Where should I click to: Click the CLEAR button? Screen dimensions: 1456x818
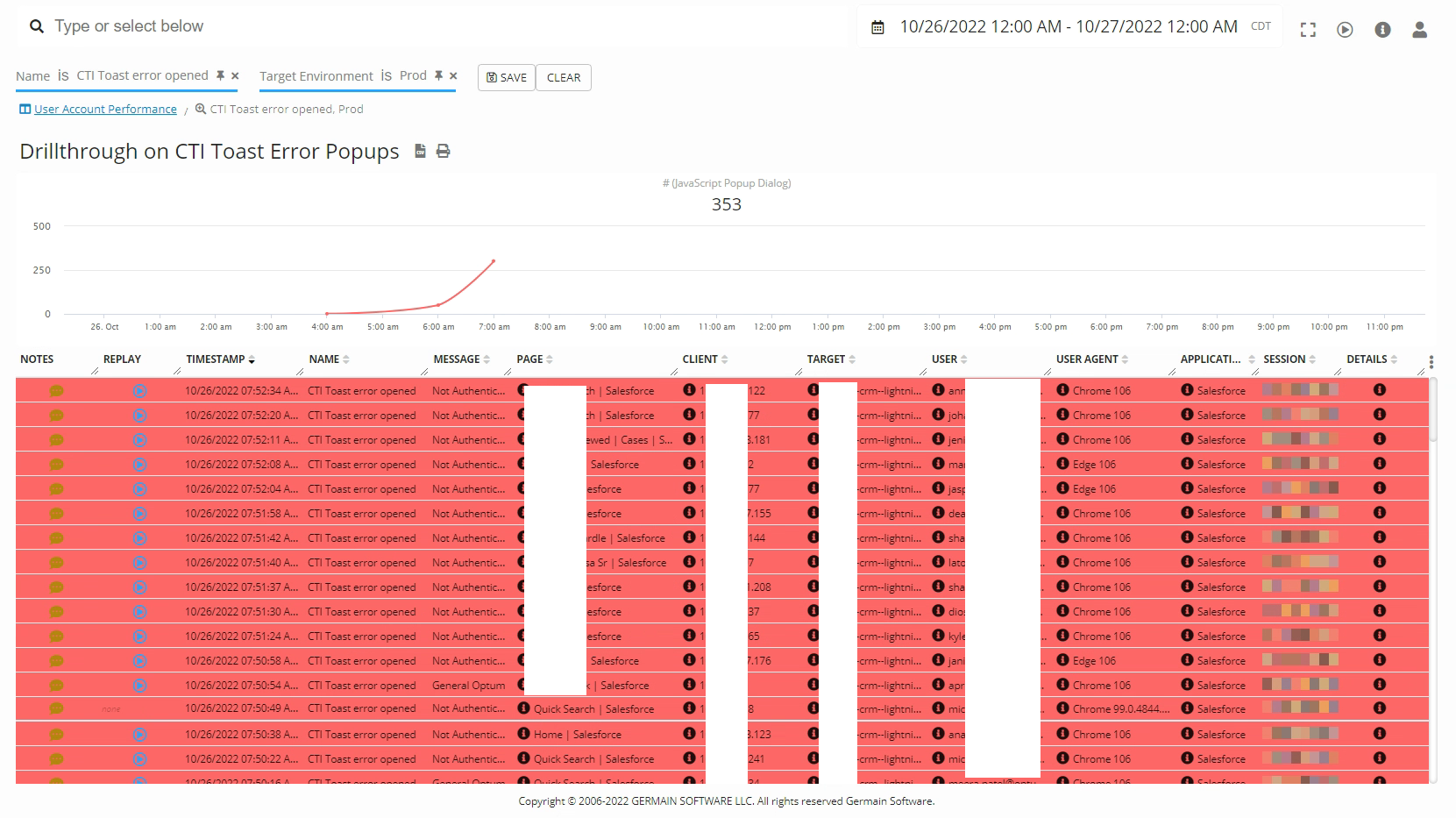[564, 77]
